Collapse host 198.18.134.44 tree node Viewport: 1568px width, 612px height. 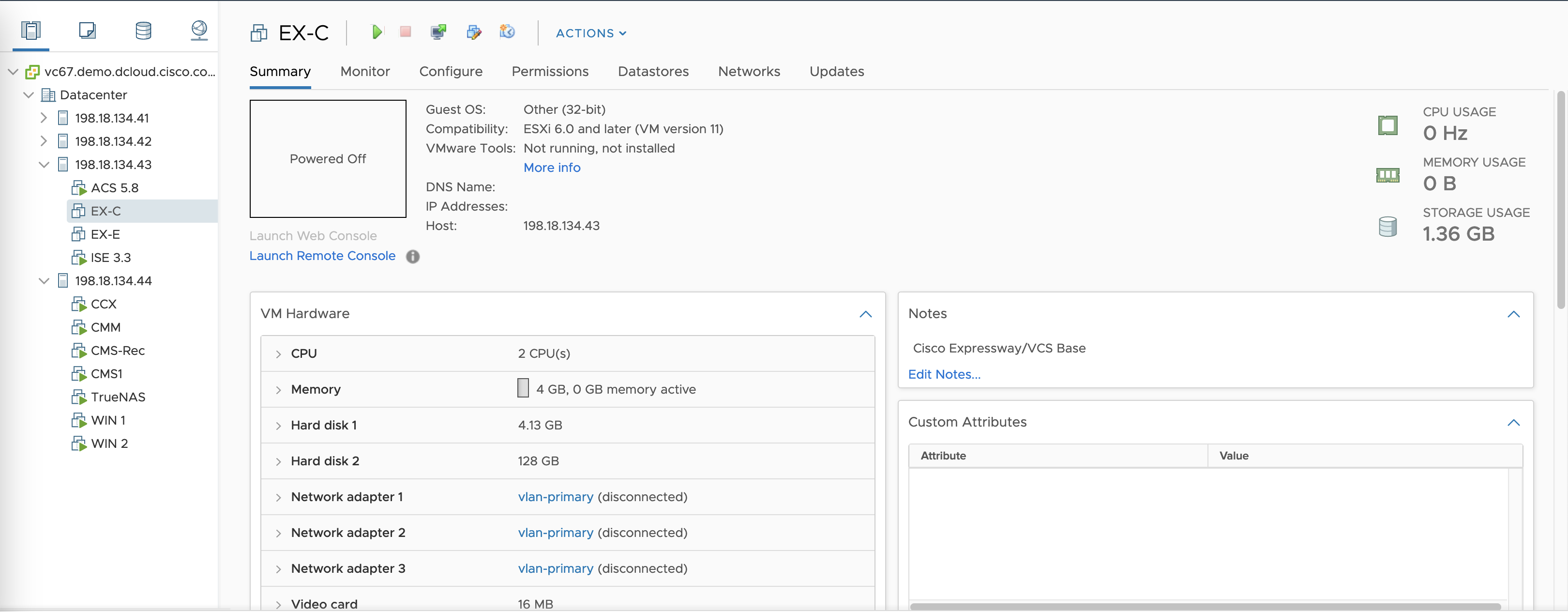[43, 281]
